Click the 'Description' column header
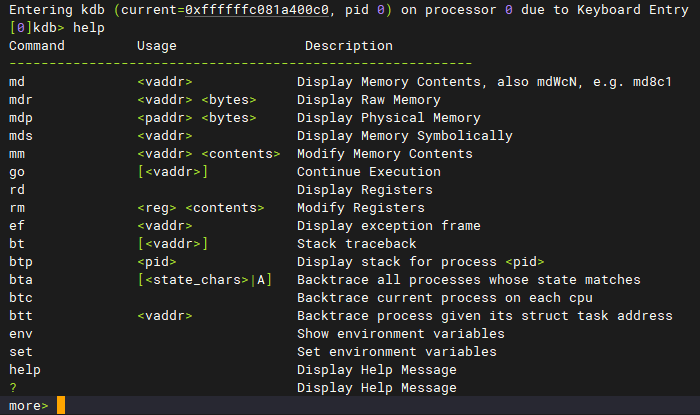700x415 pixels. coord(349,45)
